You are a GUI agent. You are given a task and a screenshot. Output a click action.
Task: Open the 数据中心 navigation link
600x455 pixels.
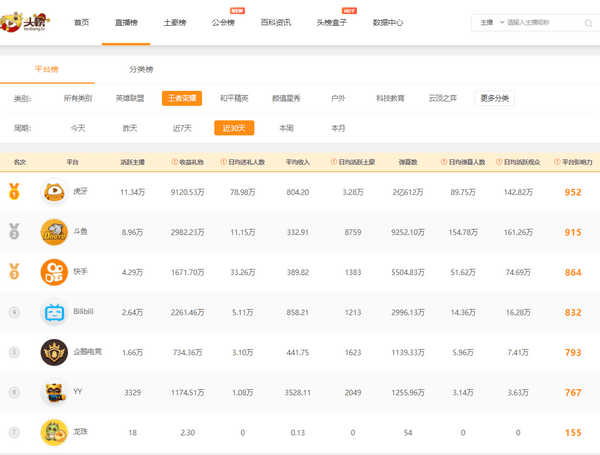(x=388, y=22)
